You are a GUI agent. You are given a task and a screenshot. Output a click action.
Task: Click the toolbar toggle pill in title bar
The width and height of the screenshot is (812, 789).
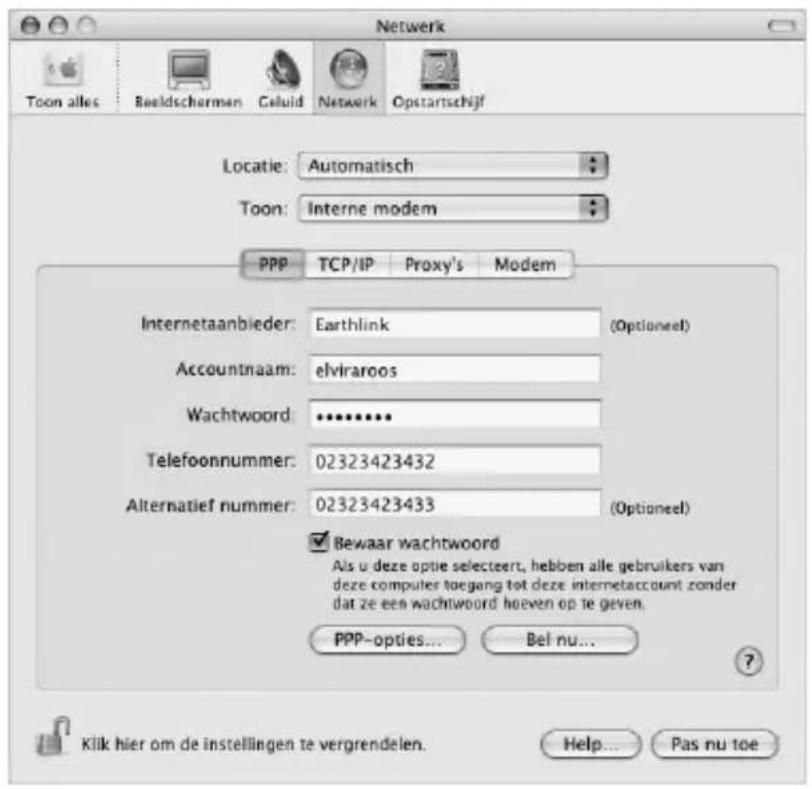click(x=781, y=25)
